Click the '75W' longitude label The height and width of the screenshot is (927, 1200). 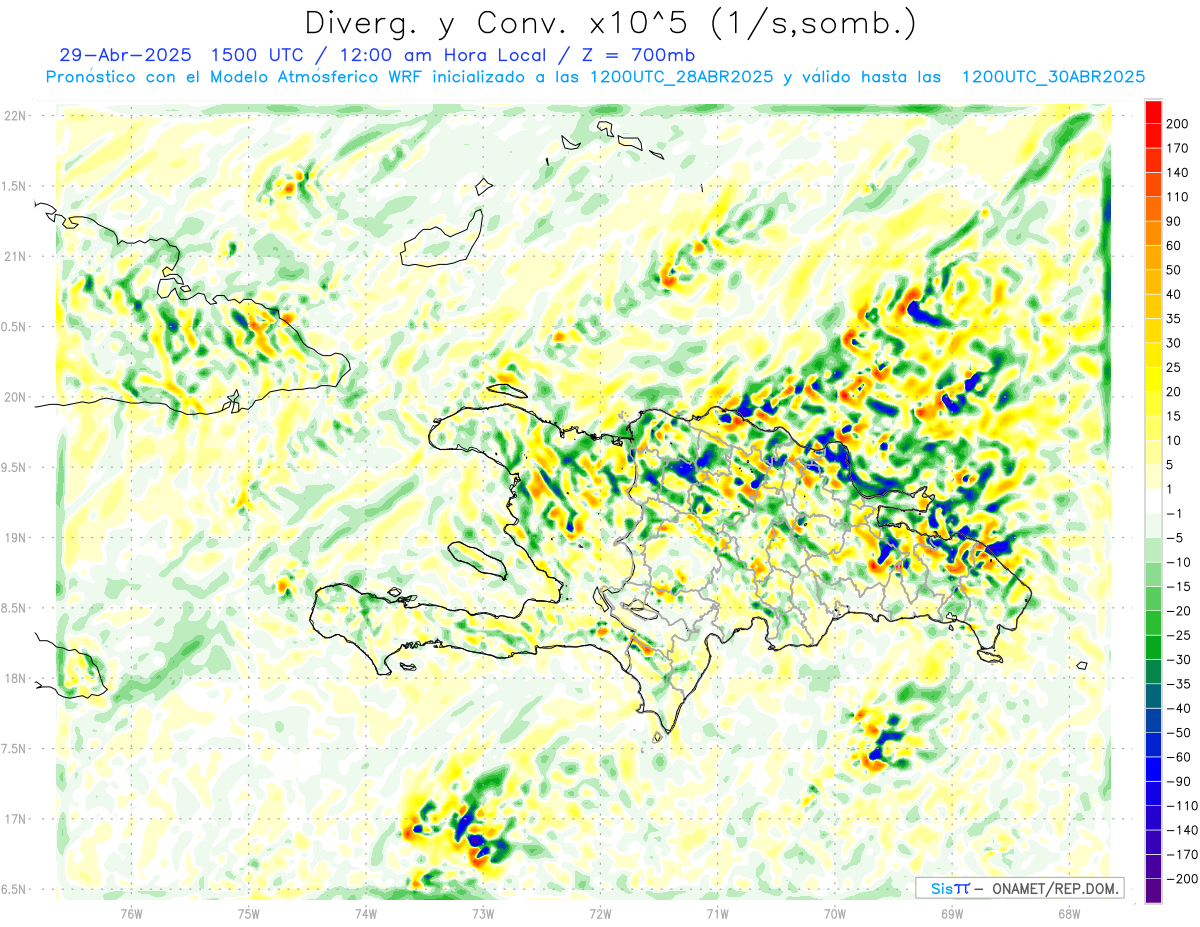pyautogui.click(x=249, y=912)
